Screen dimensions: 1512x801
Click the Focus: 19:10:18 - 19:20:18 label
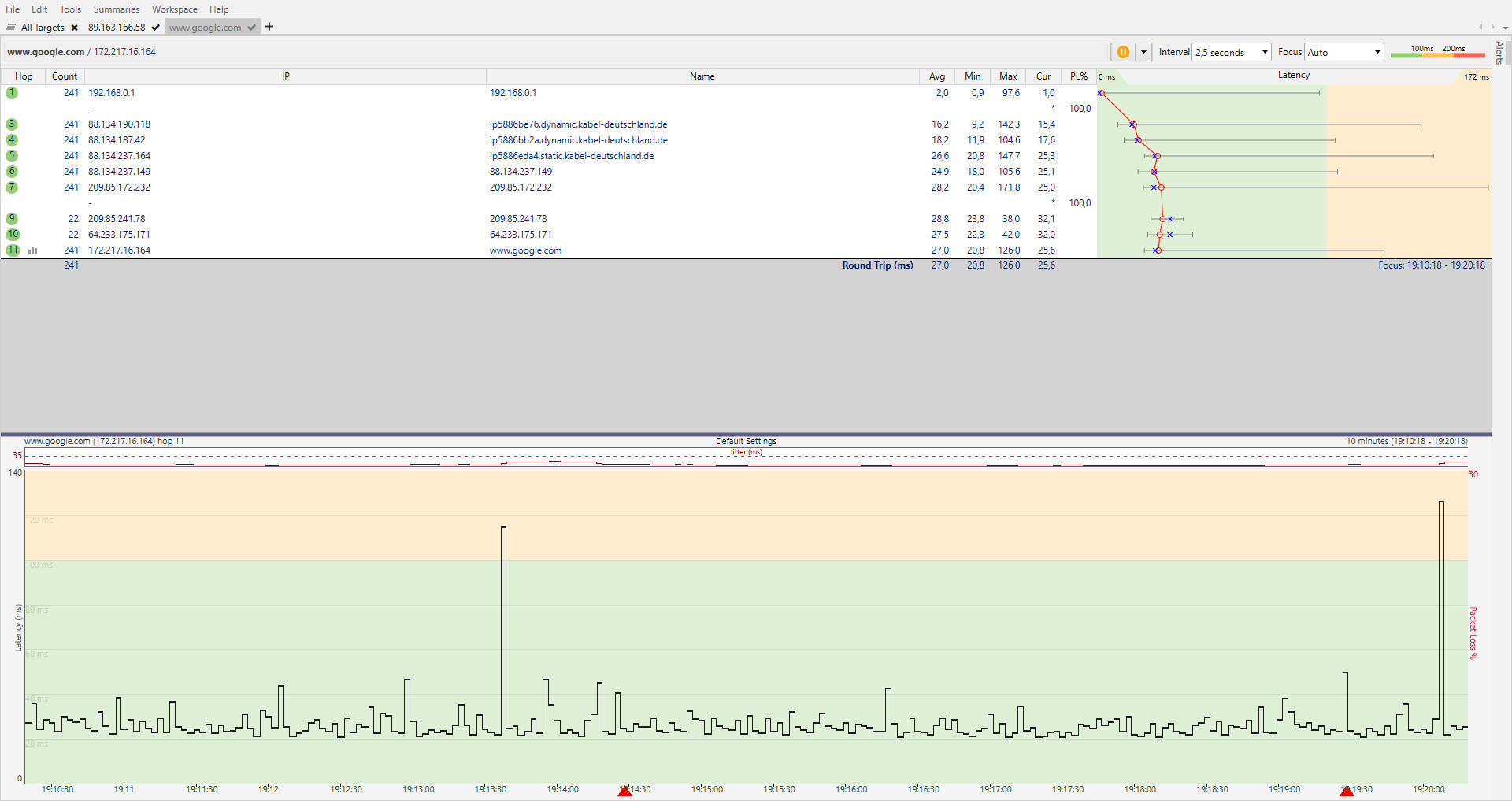[1432, 265]
